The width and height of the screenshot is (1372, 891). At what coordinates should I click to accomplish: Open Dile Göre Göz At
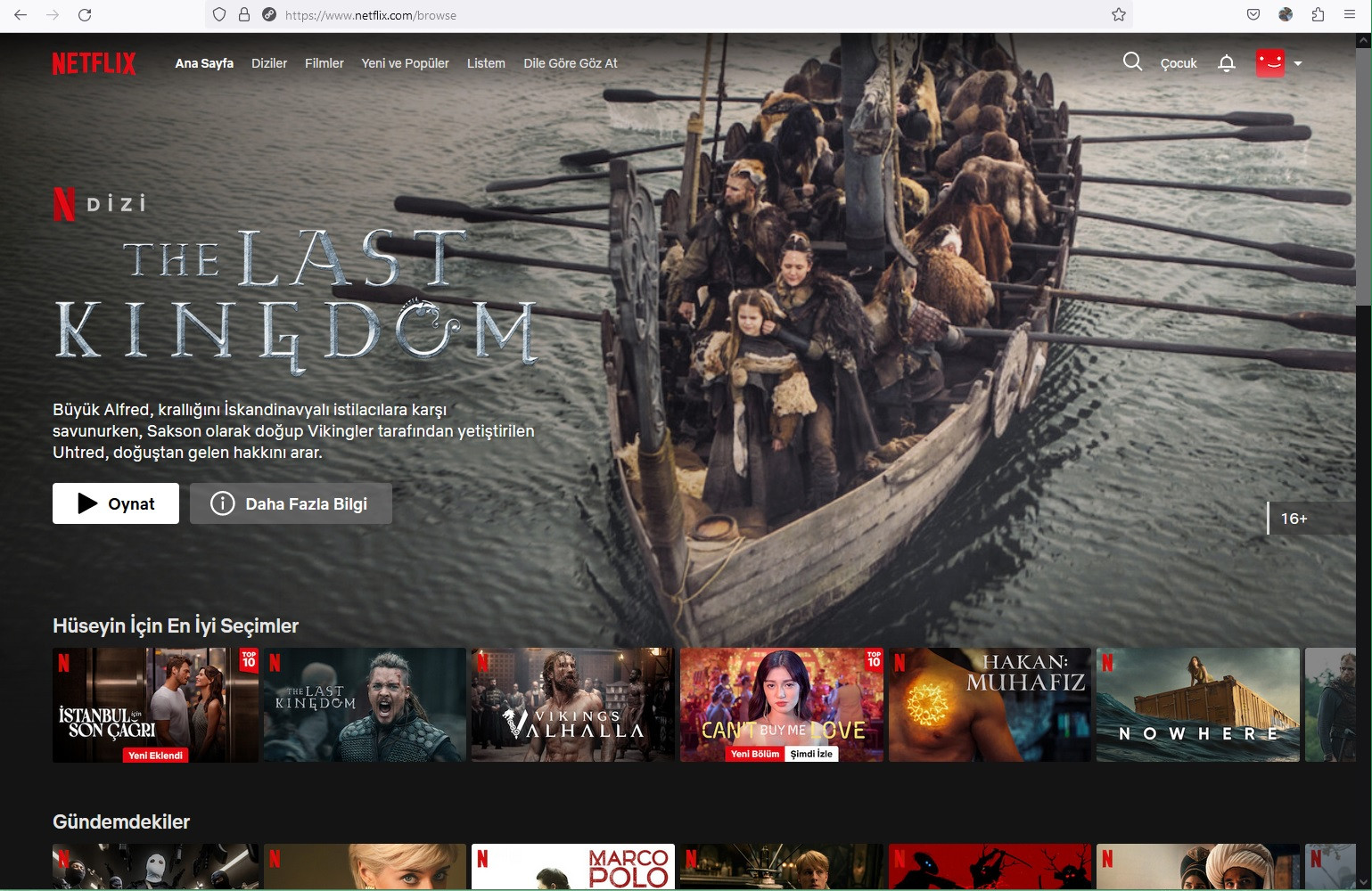click(x=571, y=63)
